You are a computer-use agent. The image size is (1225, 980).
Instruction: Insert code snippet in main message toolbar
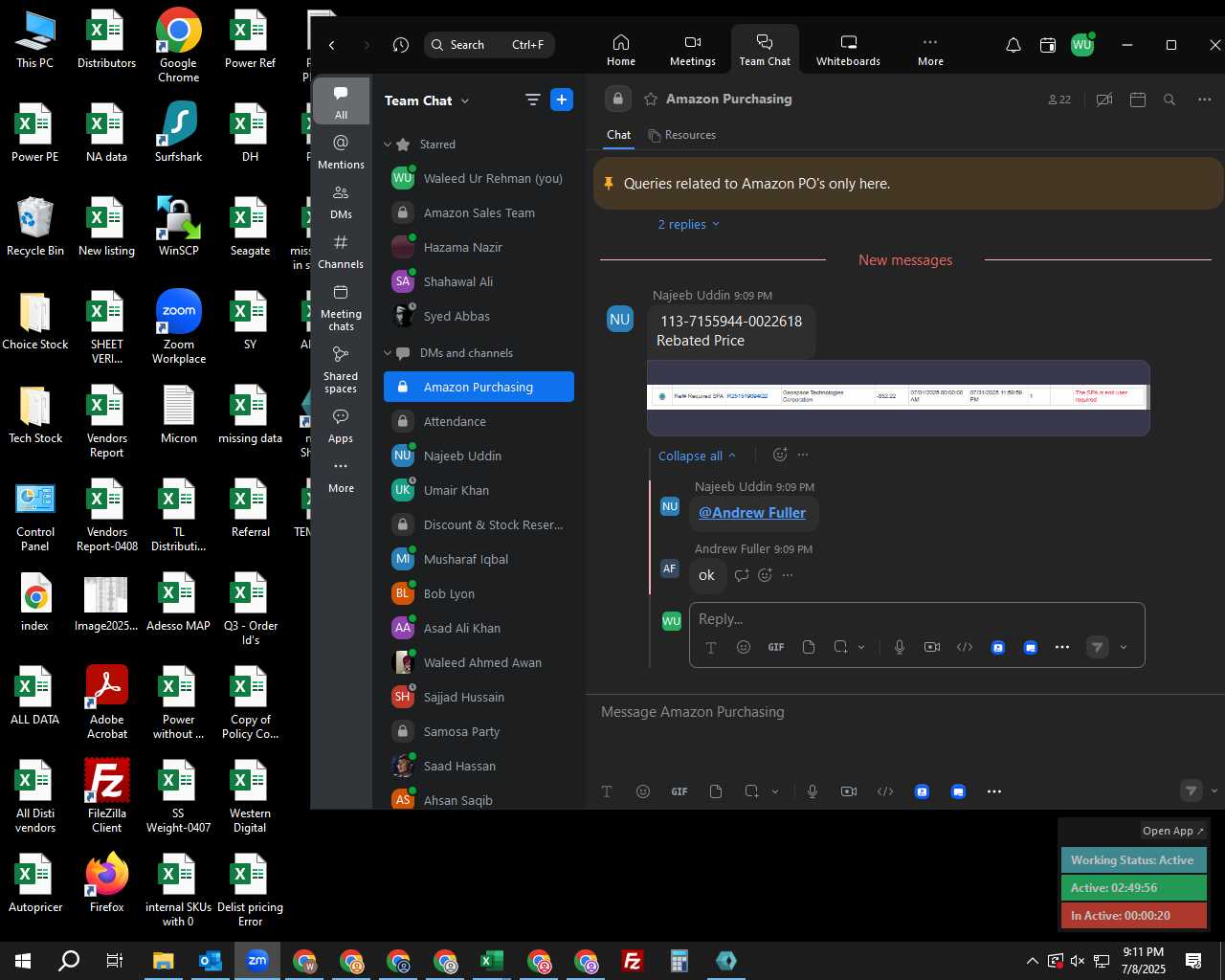[x=885, y=791]
